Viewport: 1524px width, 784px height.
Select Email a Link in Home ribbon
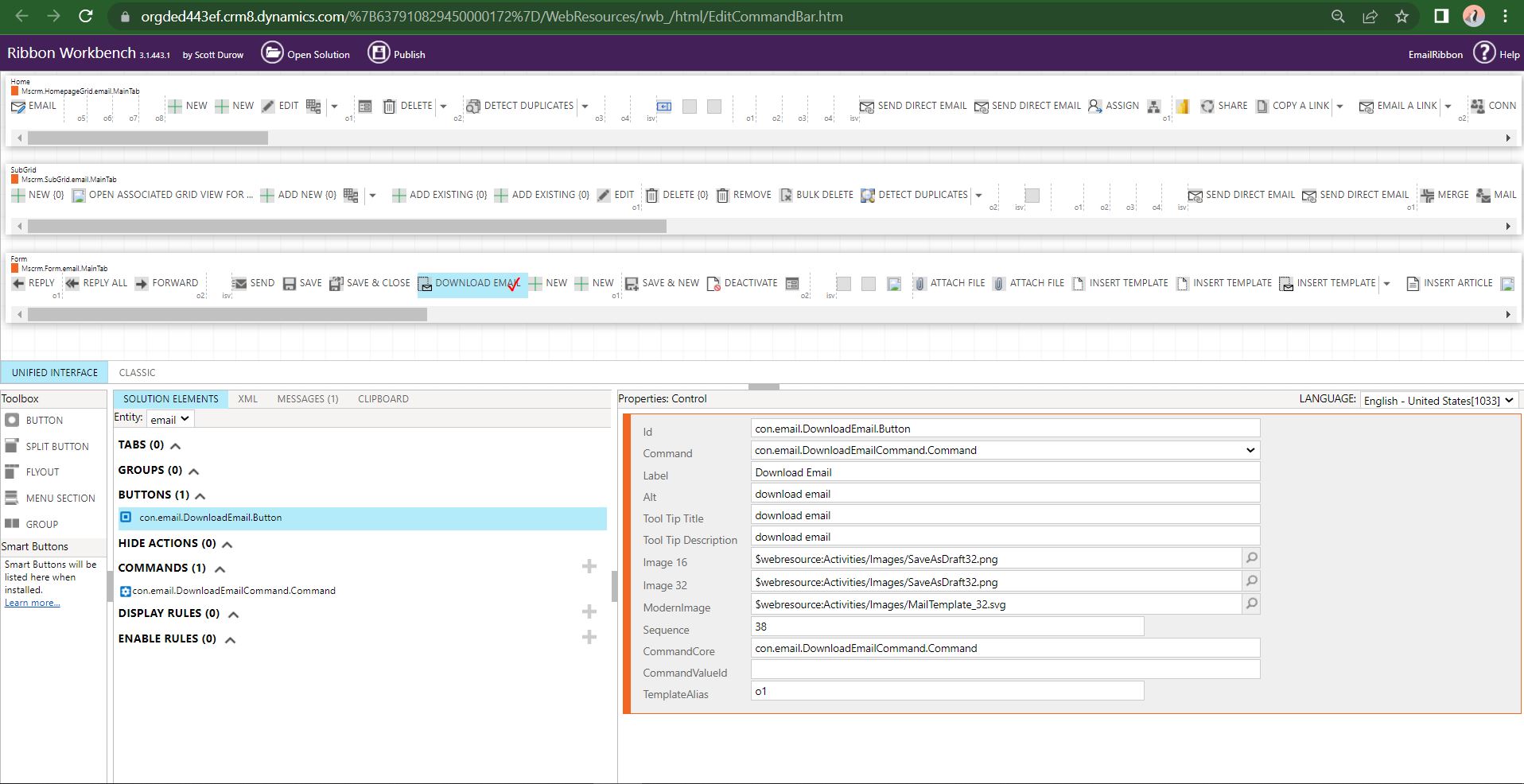click(1398, 106)
